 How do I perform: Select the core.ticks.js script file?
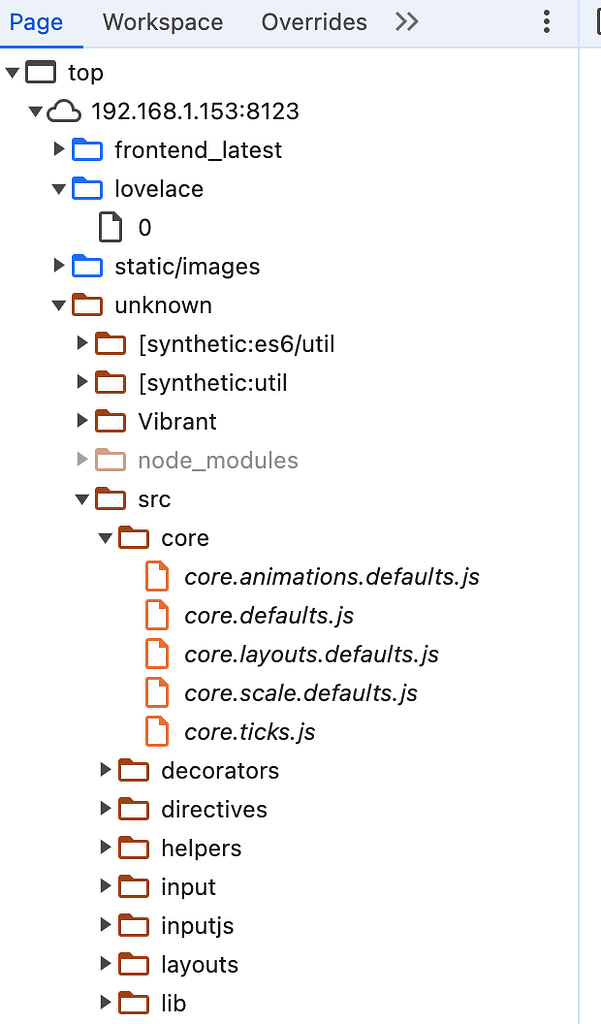[x=250, y=731]
